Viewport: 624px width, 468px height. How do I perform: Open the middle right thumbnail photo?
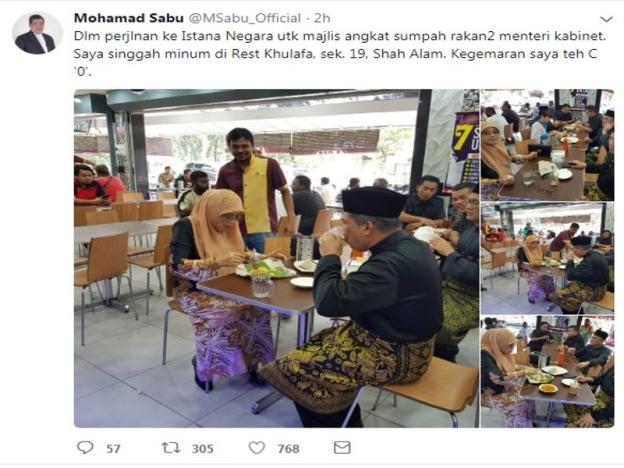click(x=547, y=258)
